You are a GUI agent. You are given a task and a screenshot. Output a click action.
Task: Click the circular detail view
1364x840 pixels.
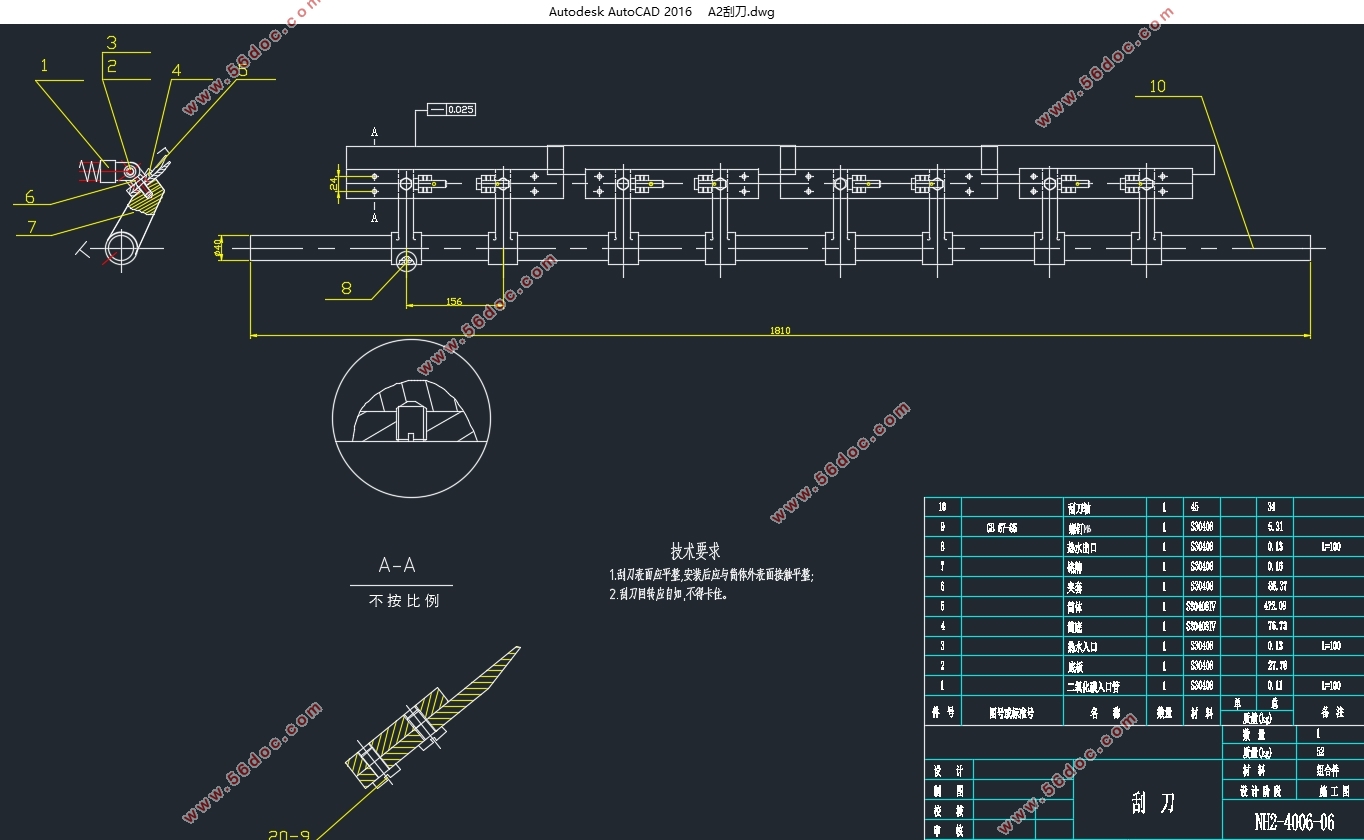411,417
